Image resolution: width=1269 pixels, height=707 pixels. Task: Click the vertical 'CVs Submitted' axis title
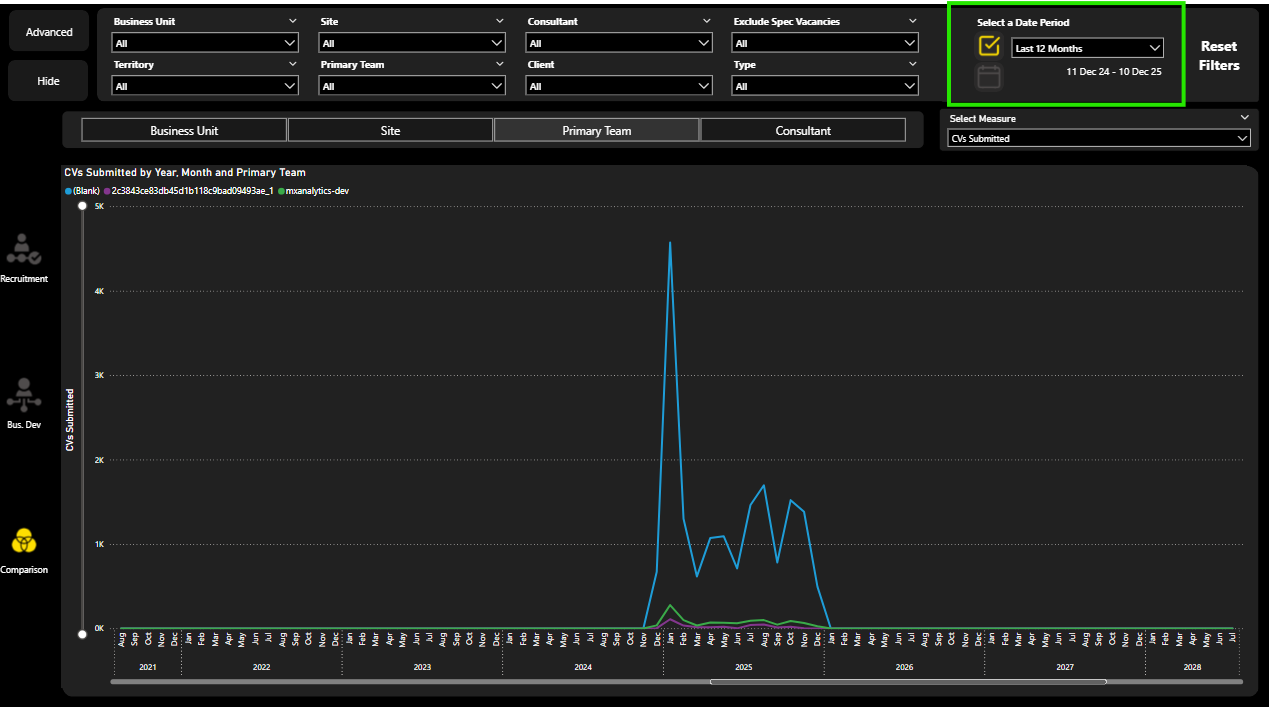pyautogui.click(x=71, y=420)
